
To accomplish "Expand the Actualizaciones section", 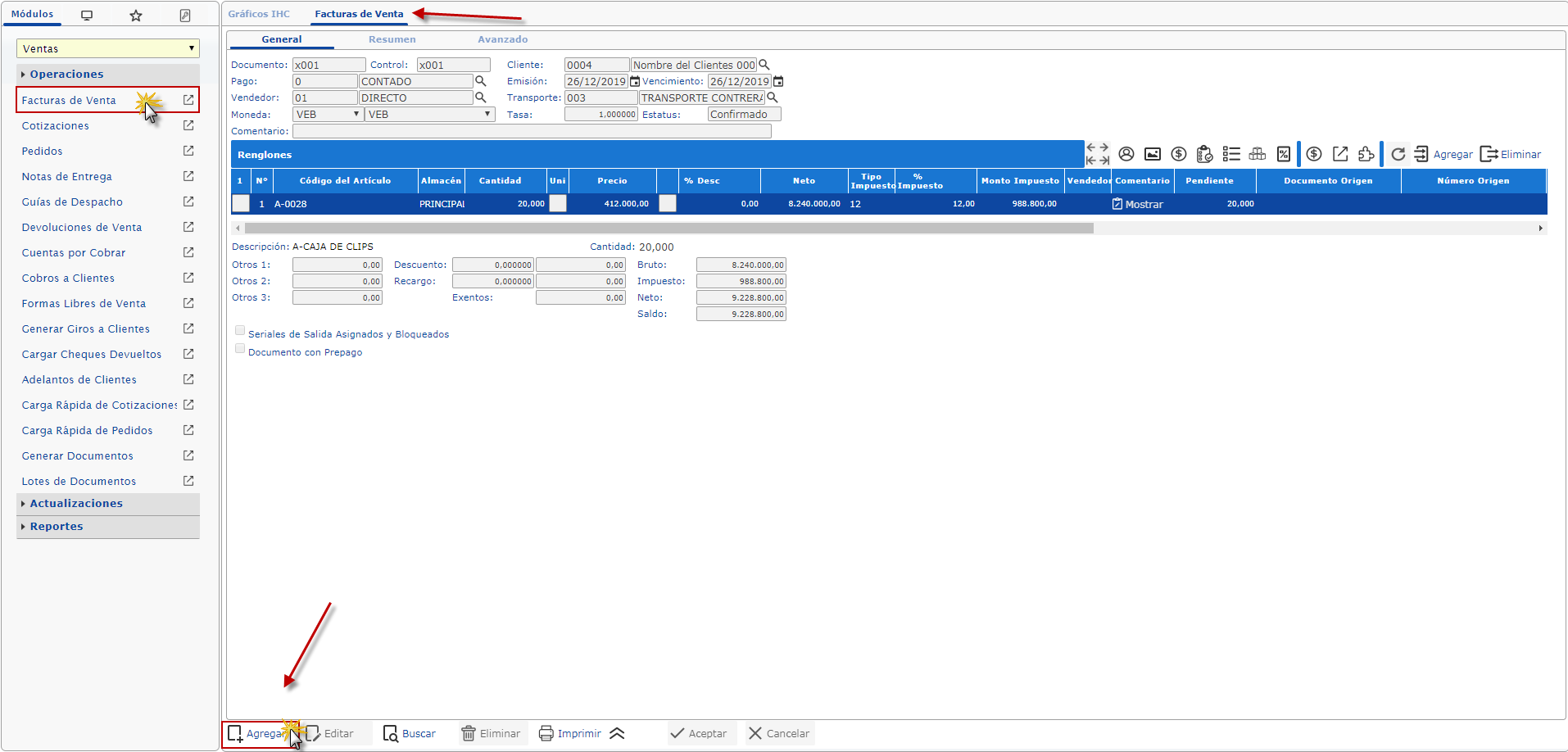I will [76, 504].
